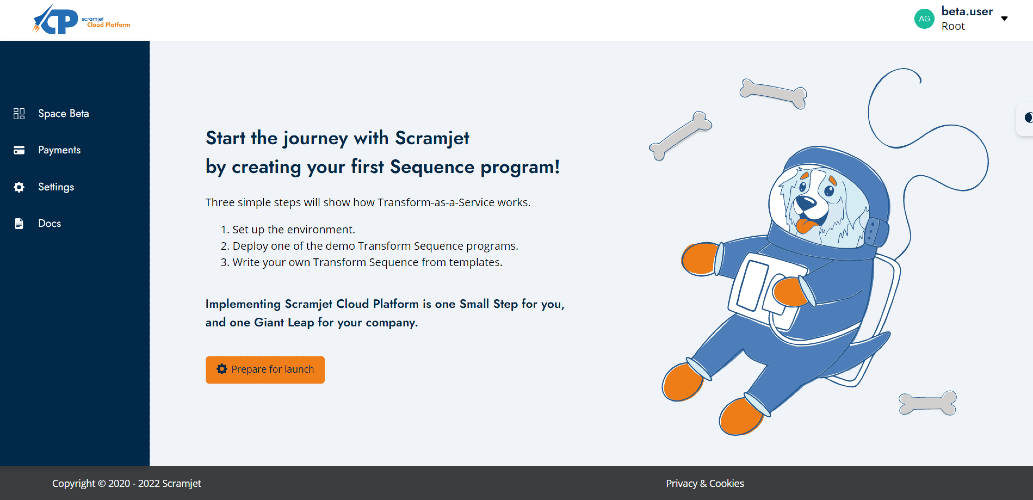Click the Copyright 2020 - 2022 Scramjet text

(x=126, y=484)
